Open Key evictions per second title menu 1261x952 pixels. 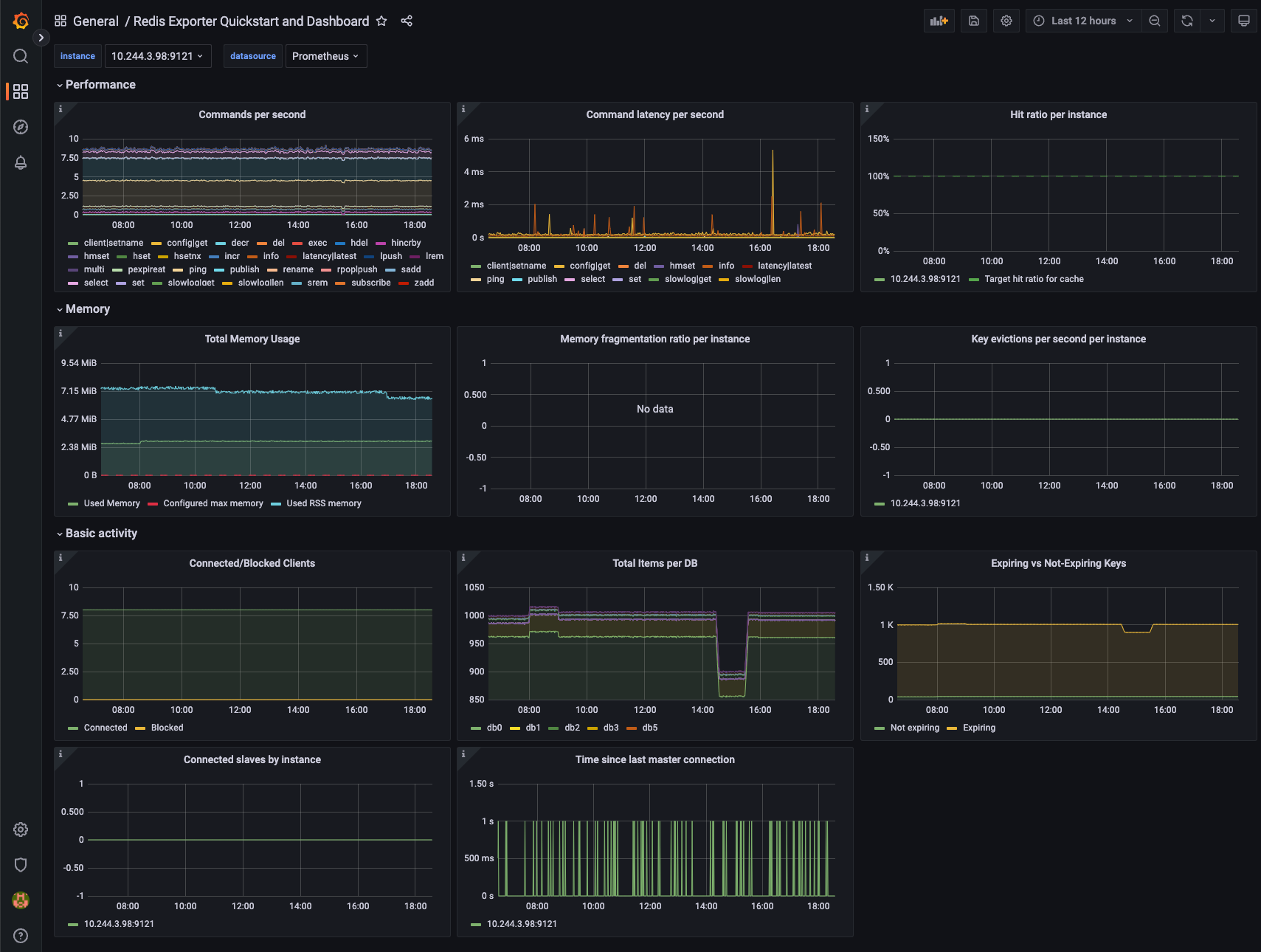(1058, 339)
